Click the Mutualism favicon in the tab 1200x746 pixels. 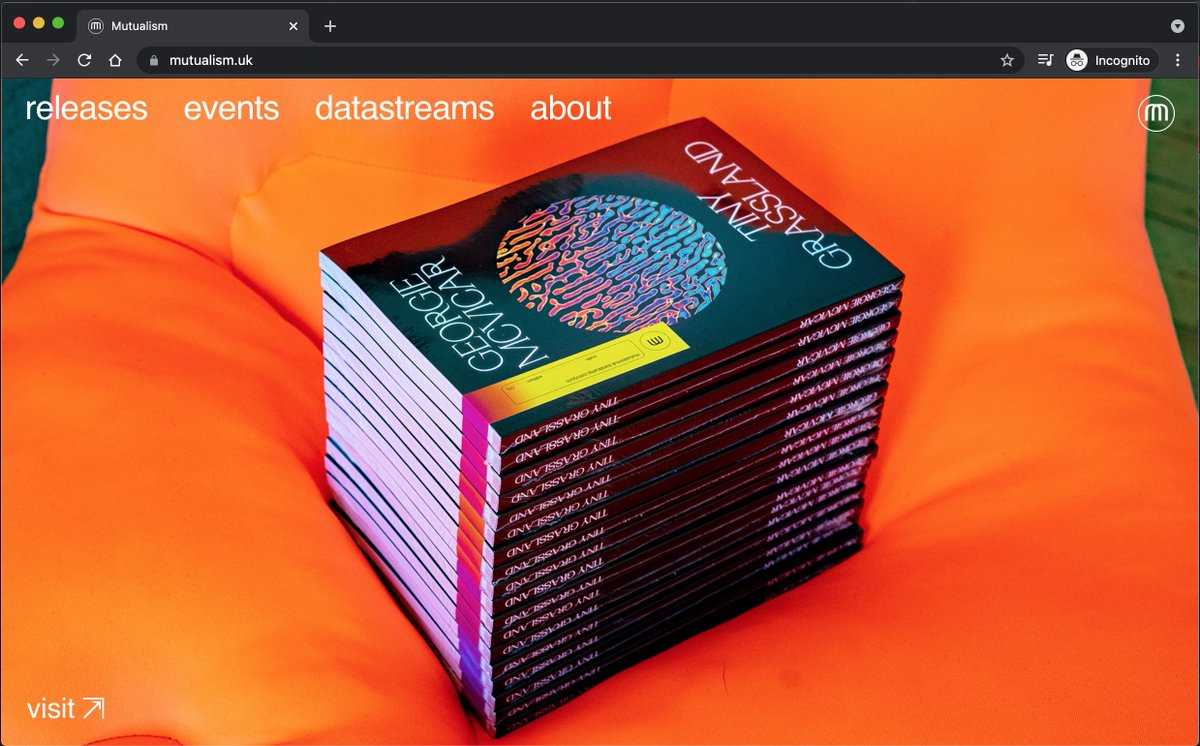(97, 26)
